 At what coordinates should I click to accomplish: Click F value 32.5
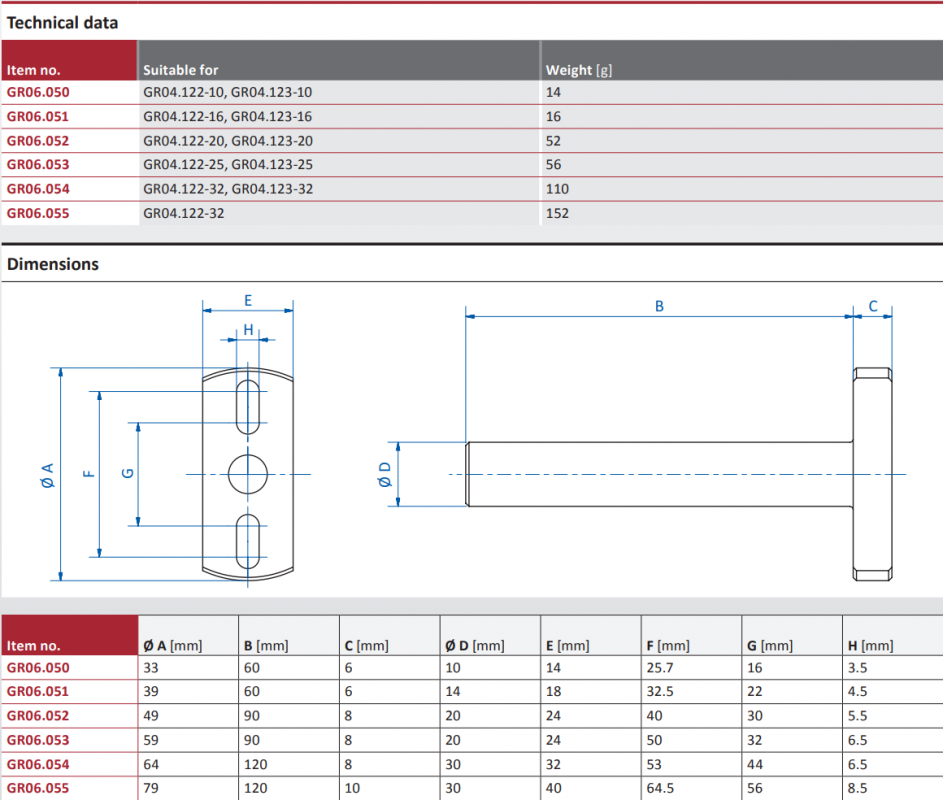pos(660,692)
